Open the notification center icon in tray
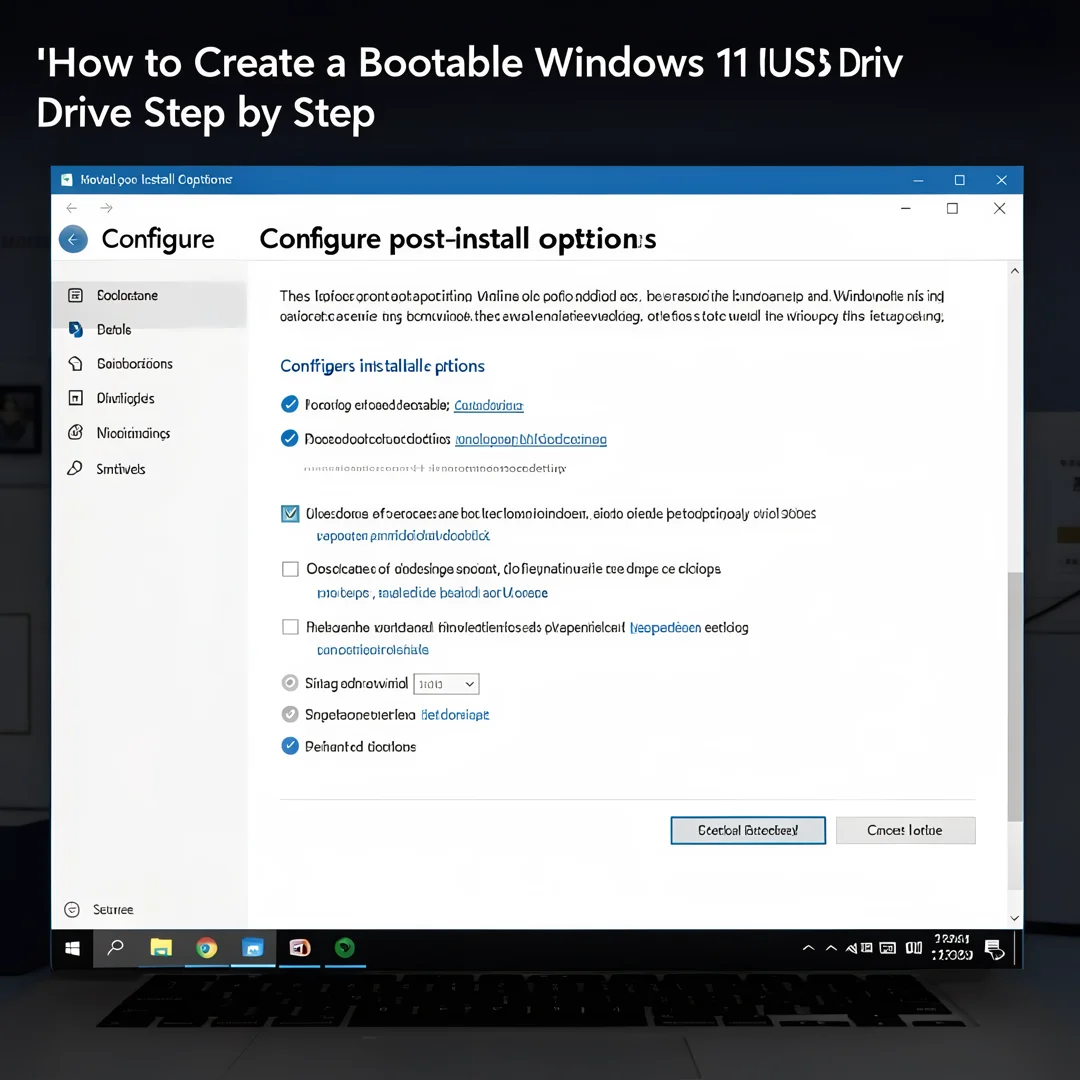Viewport: 1080px width, 1080px height. click(x=994, y=949)
